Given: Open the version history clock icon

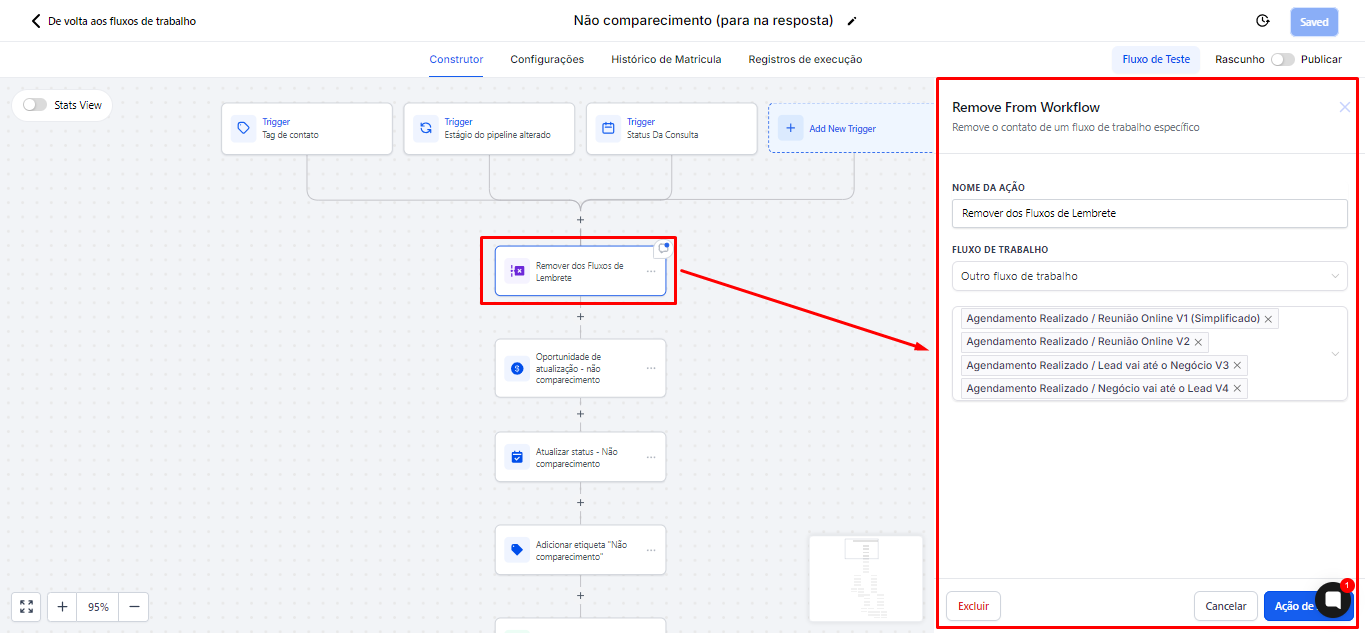Looking at the screenshot, I should pyautogui.click(x=1263, y=21).
